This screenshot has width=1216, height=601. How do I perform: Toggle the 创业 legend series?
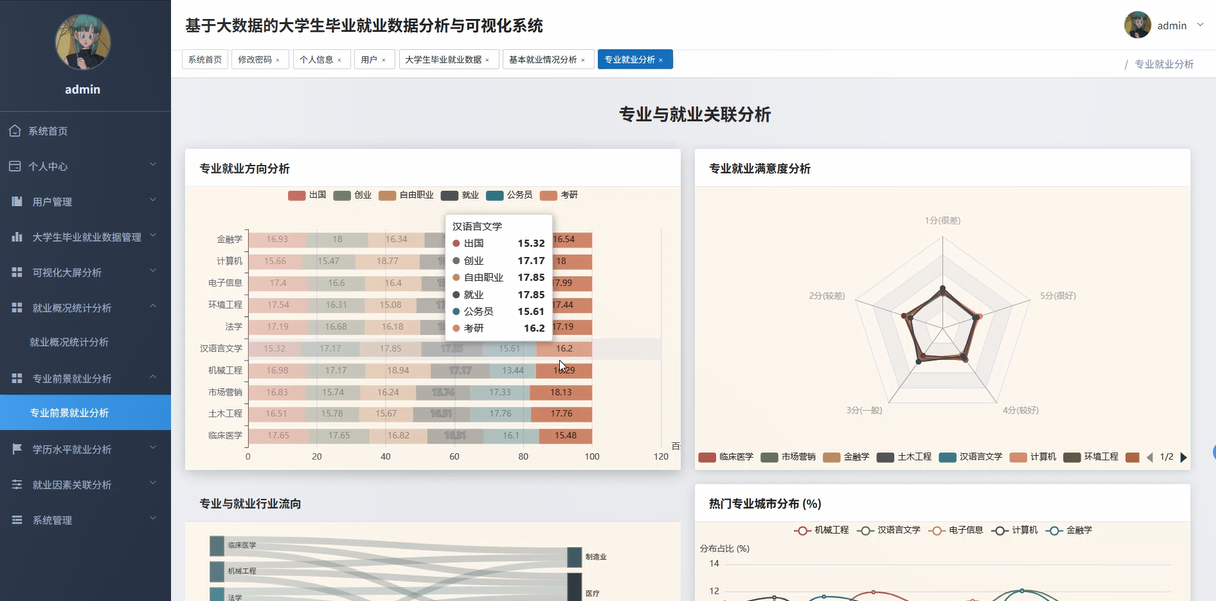[352, 195]
